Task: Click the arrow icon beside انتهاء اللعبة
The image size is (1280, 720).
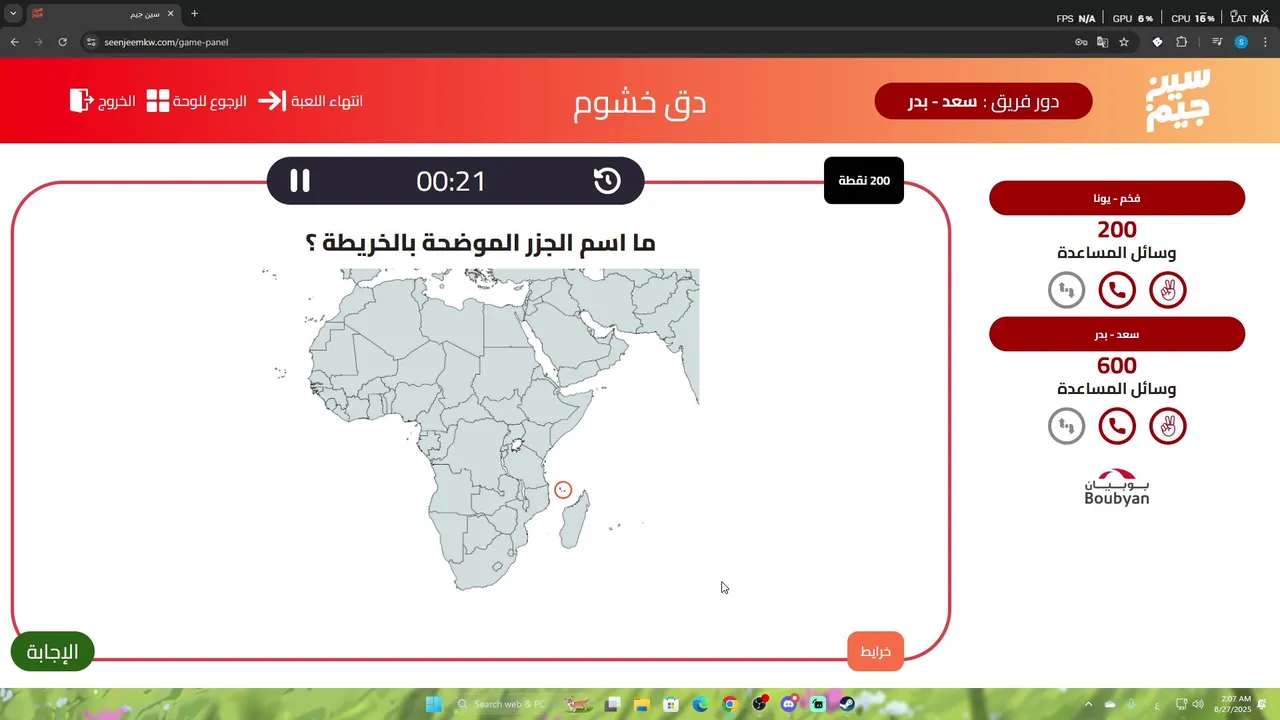Action: coord(271,101)
